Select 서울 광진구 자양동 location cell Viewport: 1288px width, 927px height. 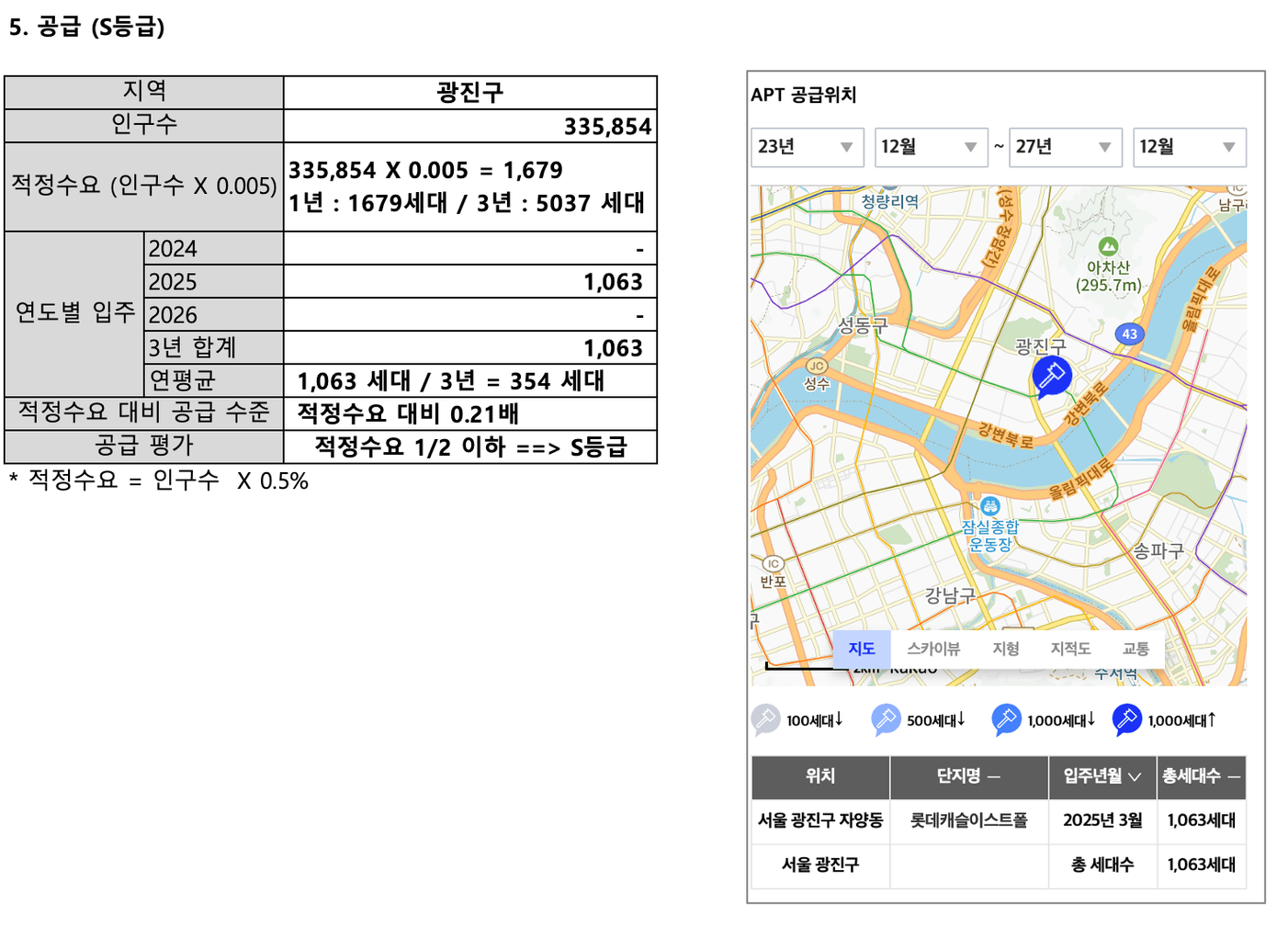[x=820, y=820]
